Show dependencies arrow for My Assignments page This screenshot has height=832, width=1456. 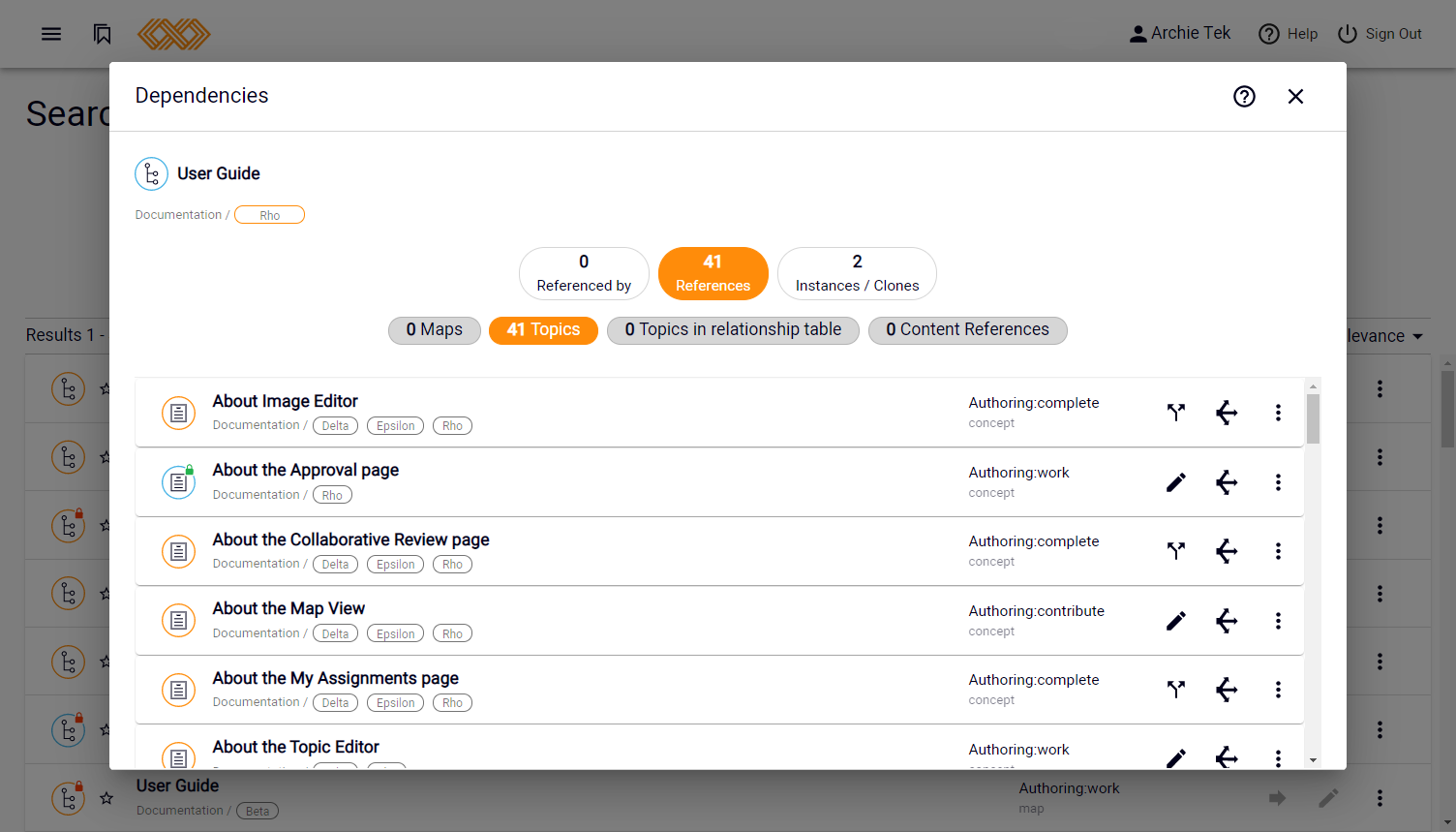coord(1227,690)
